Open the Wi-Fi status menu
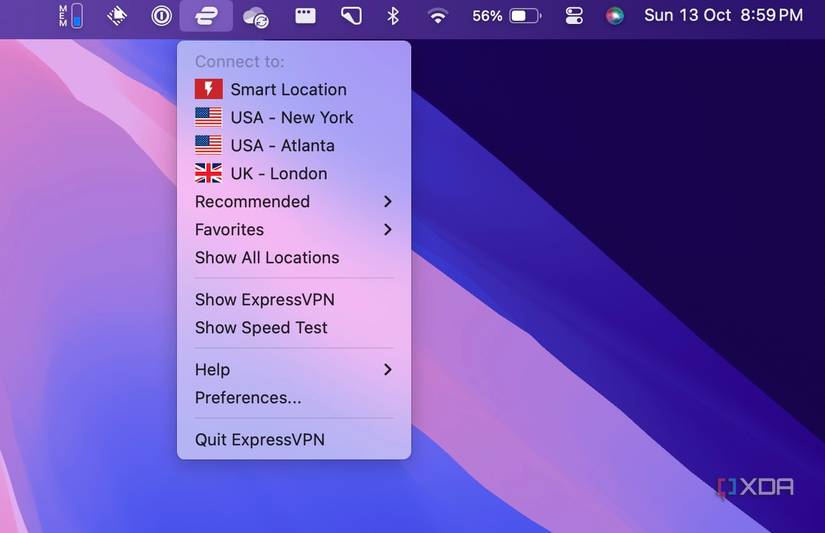 [437, 16]
